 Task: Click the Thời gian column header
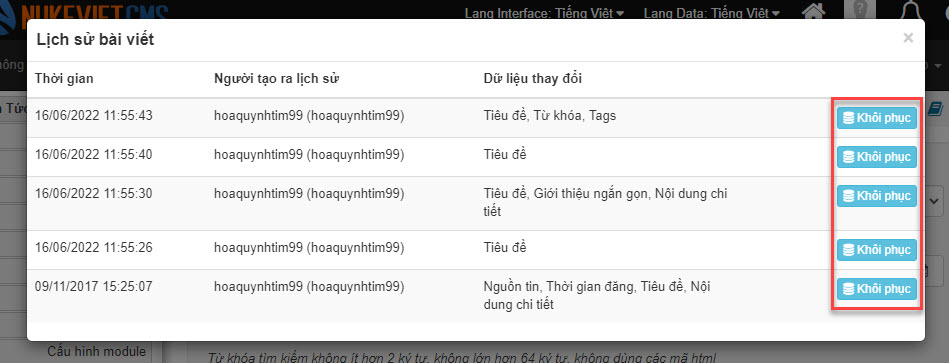(x=64, y=79)
